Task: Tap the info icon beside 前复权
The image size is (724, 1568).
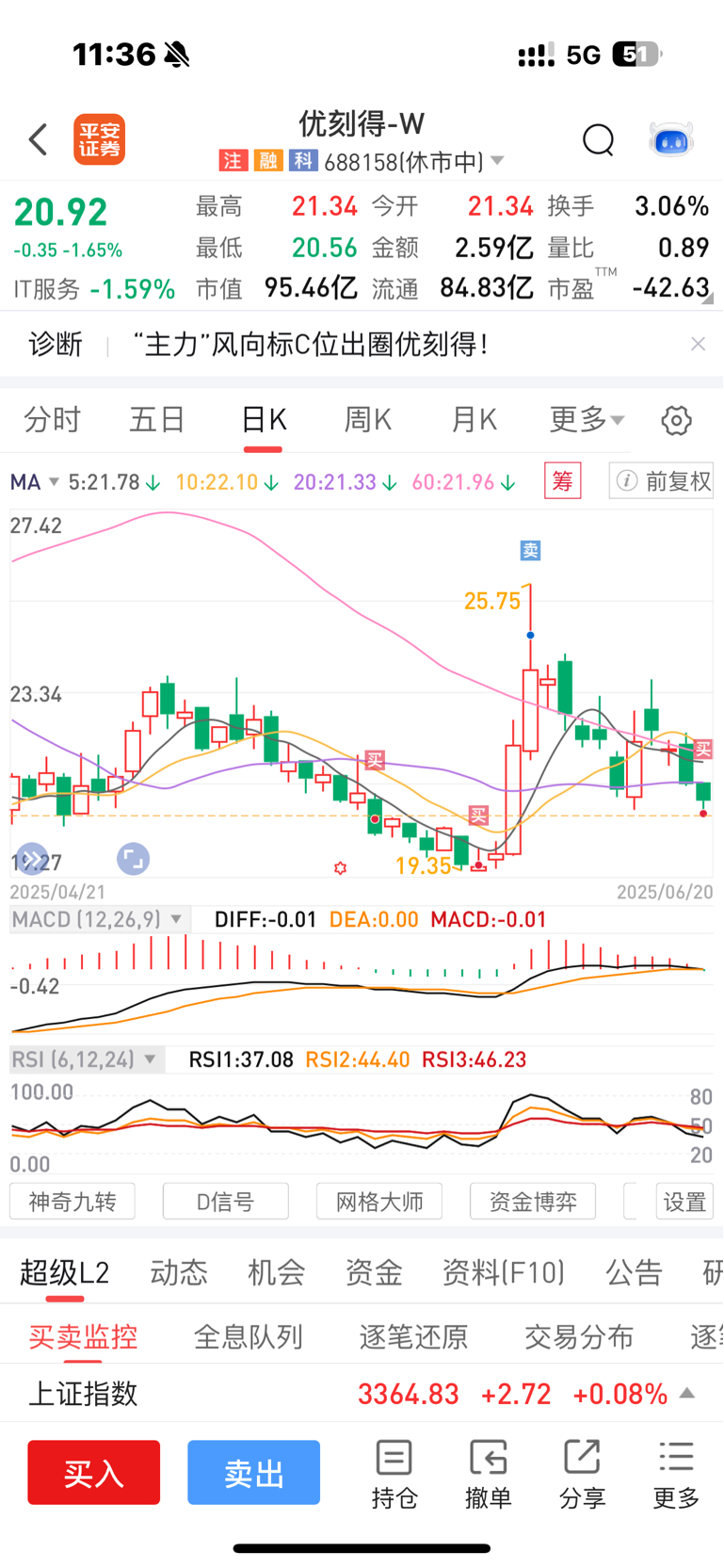Action: [626, 481]
